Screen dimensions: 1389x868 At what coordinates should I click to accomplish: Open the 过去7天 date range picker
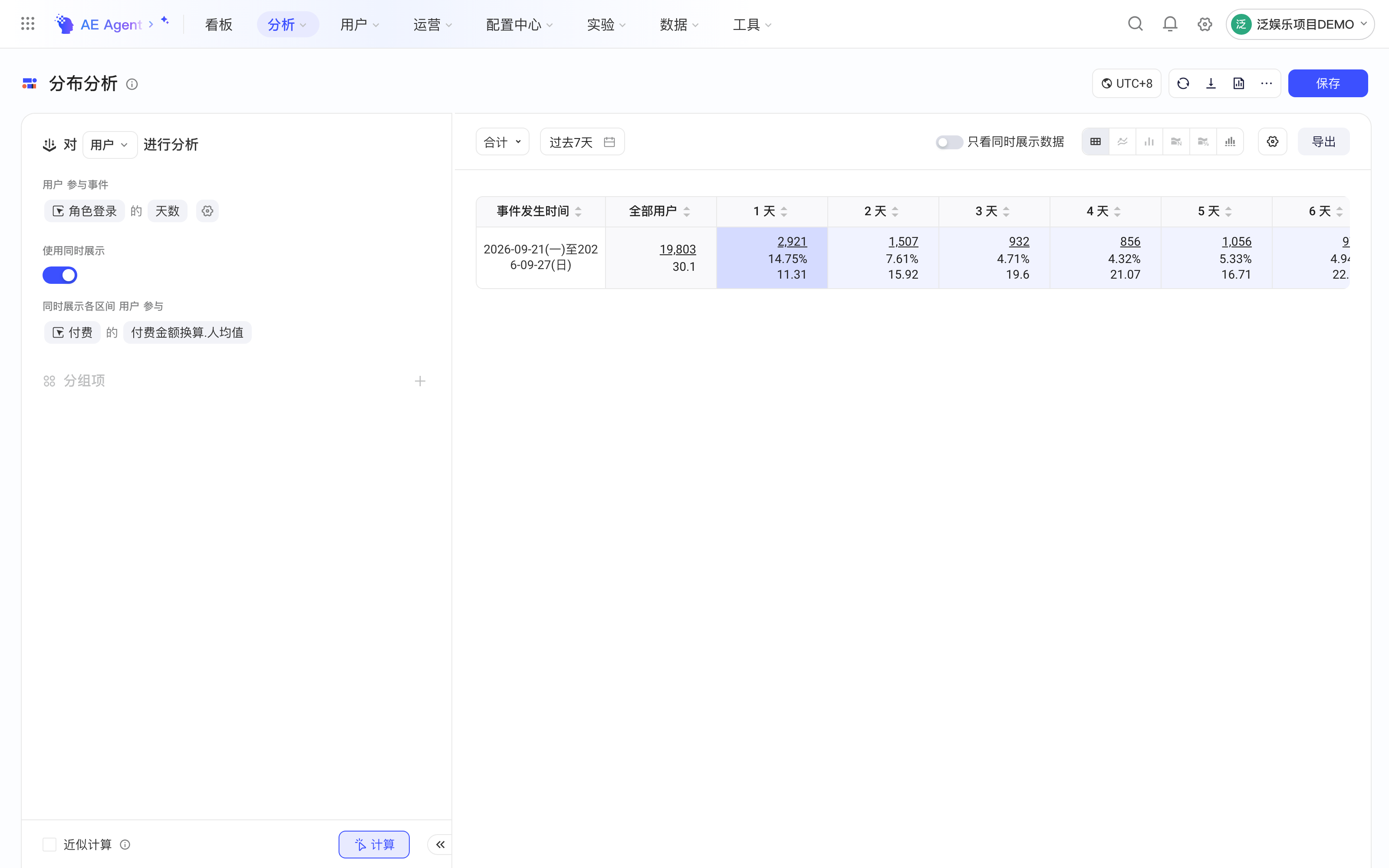(582, 142)
